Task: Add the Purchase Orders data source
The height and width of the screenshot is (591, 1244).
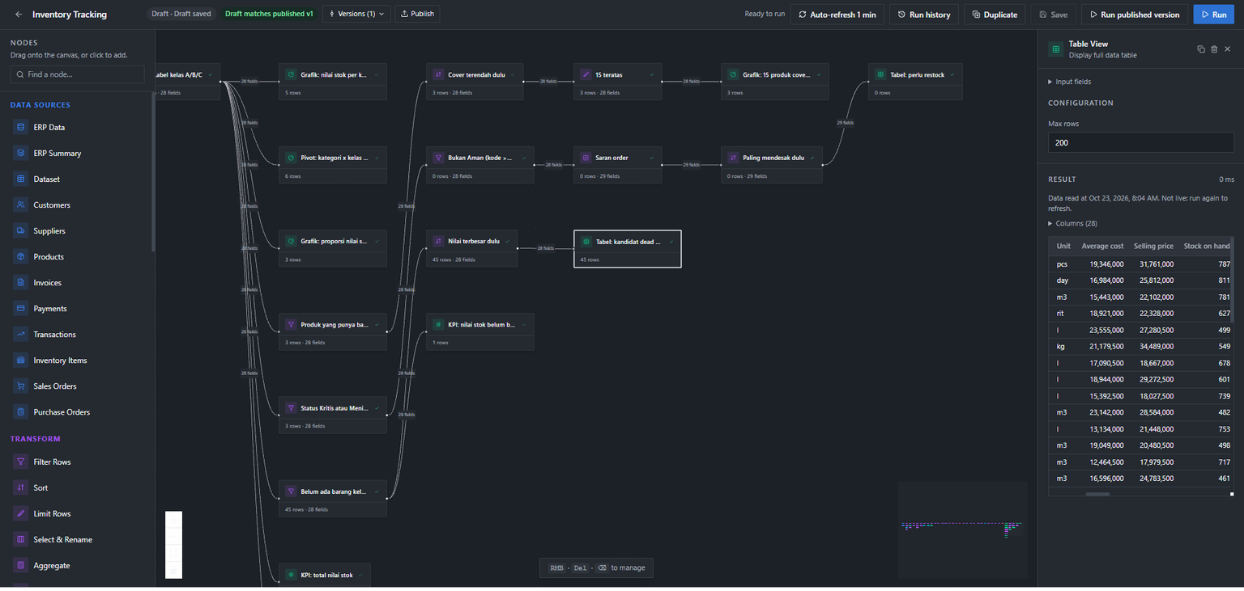Action: tap(77, 412)
